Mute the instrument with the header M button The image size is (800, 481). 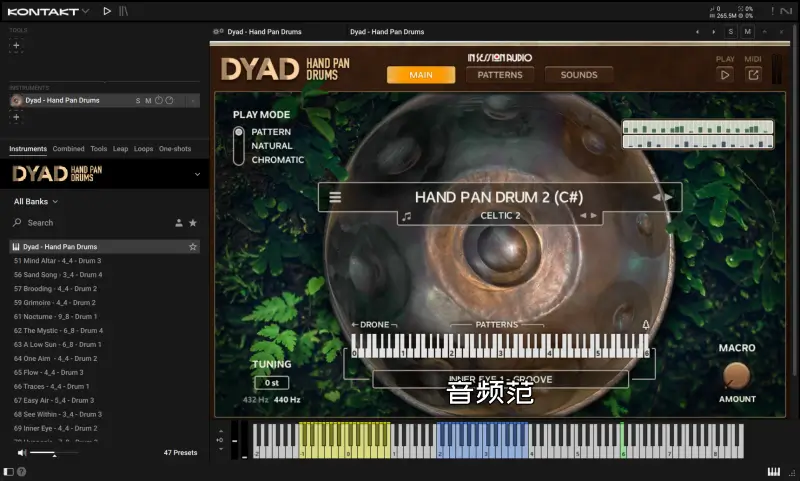(x=747, y=32)
